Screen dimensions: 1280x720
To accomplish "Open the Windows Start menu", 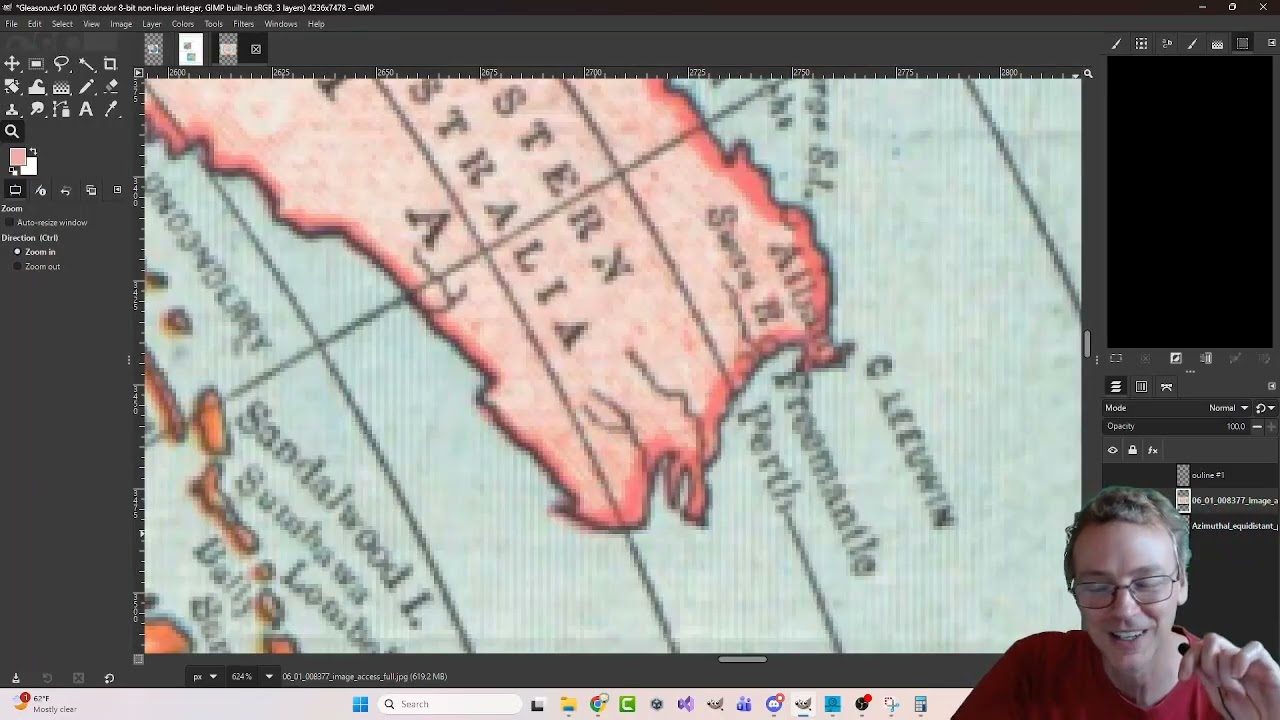I will (x=361, y=704).
